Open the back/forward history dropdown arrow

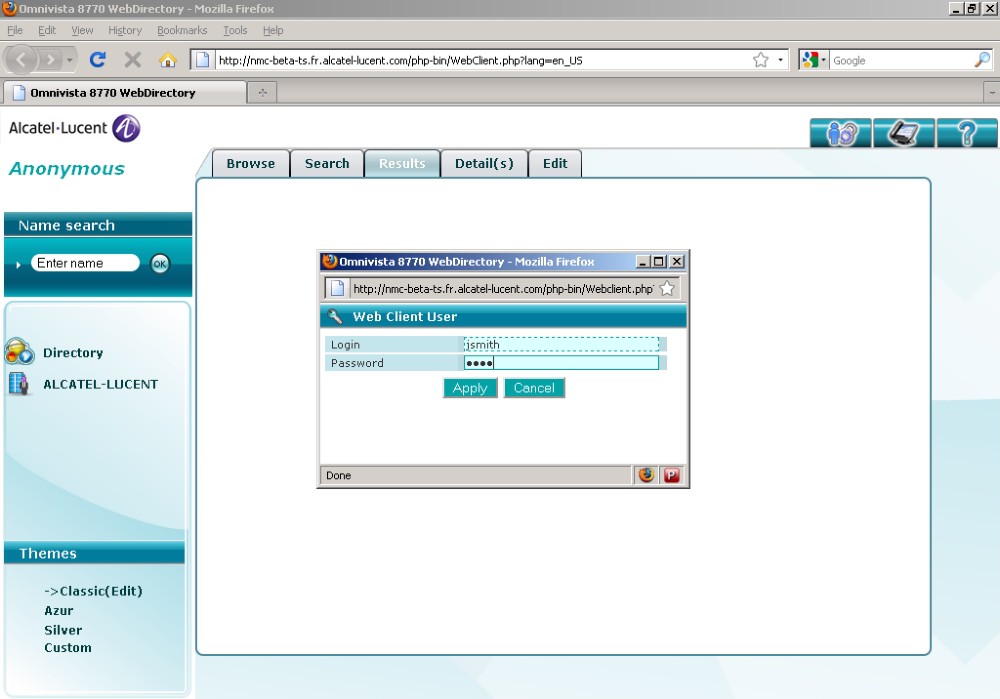tap(70, 60)
